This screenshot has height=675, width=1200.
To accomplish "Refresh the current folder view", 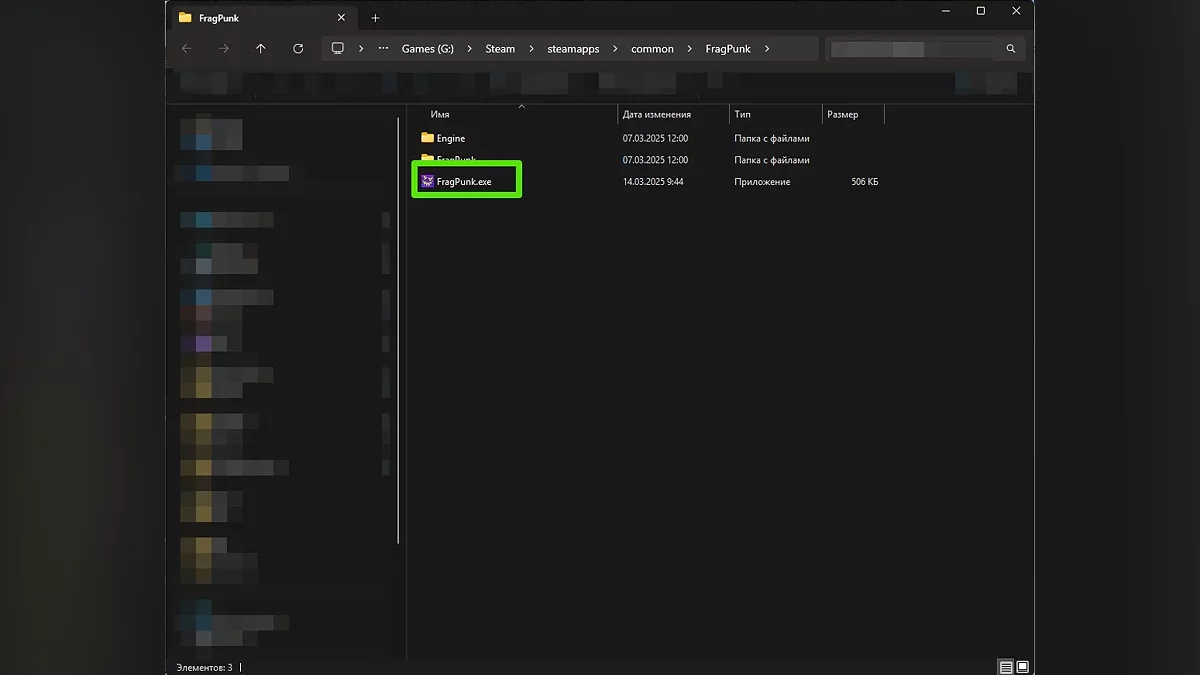I will tap(298, 48).
